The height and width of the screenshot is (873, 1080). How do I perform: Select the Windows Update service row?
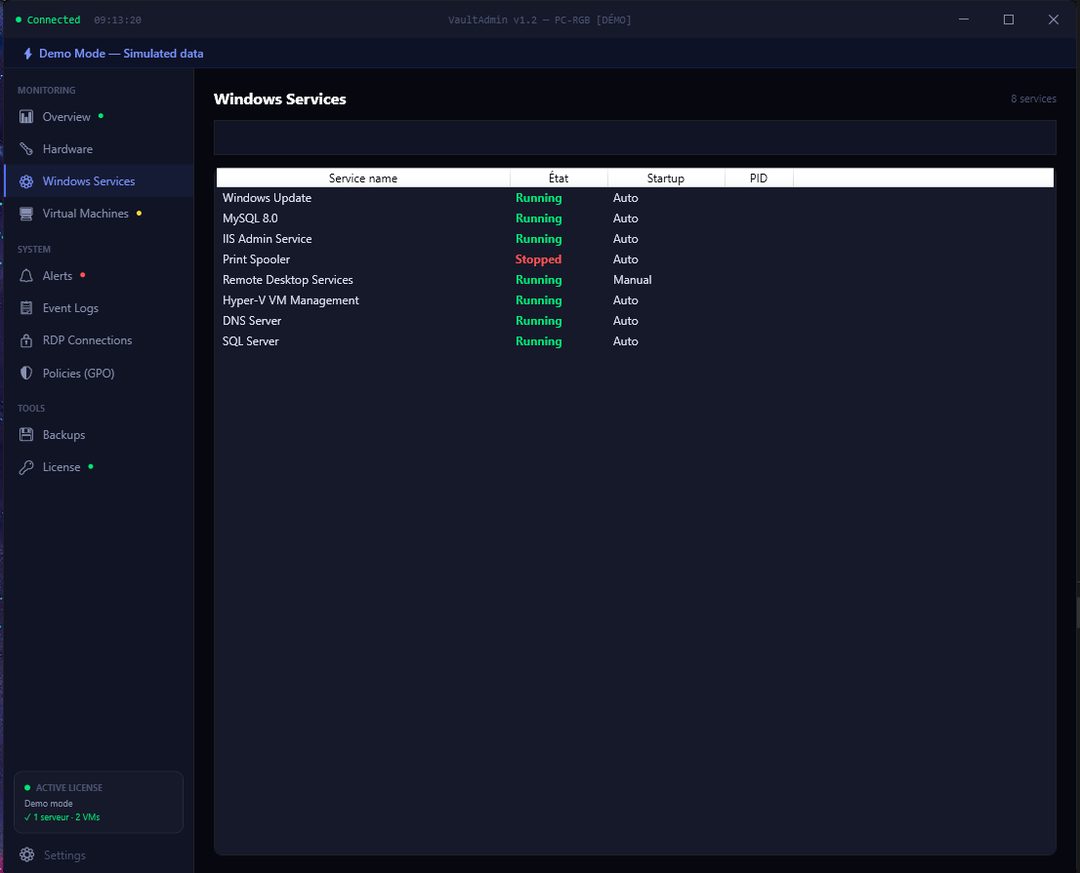coord(634,198)
